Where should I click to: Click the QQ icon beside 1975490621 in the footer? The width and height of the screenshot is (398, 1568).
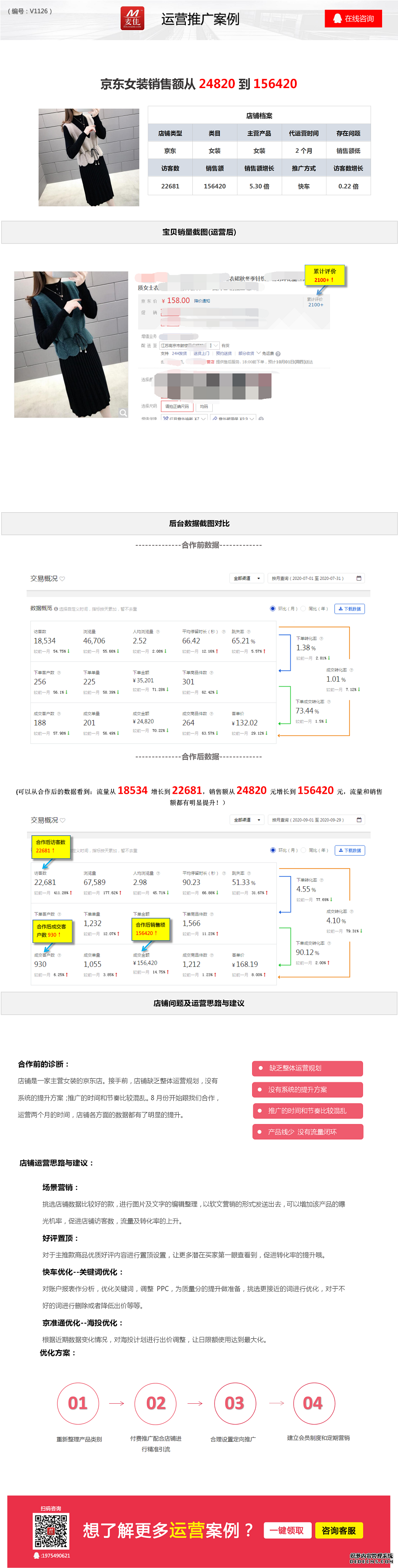tap(37, 1555)
